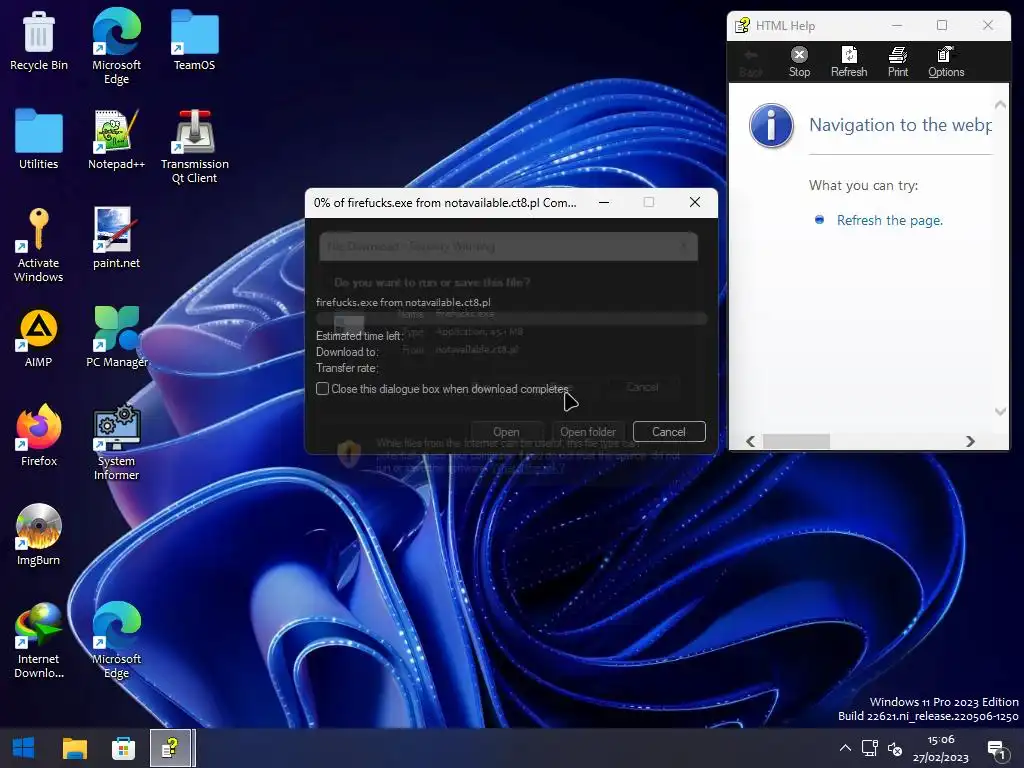This screenshot has width=1024, height=768.
Task: Click the blue information icon in HTML Help
Action: 771,125
